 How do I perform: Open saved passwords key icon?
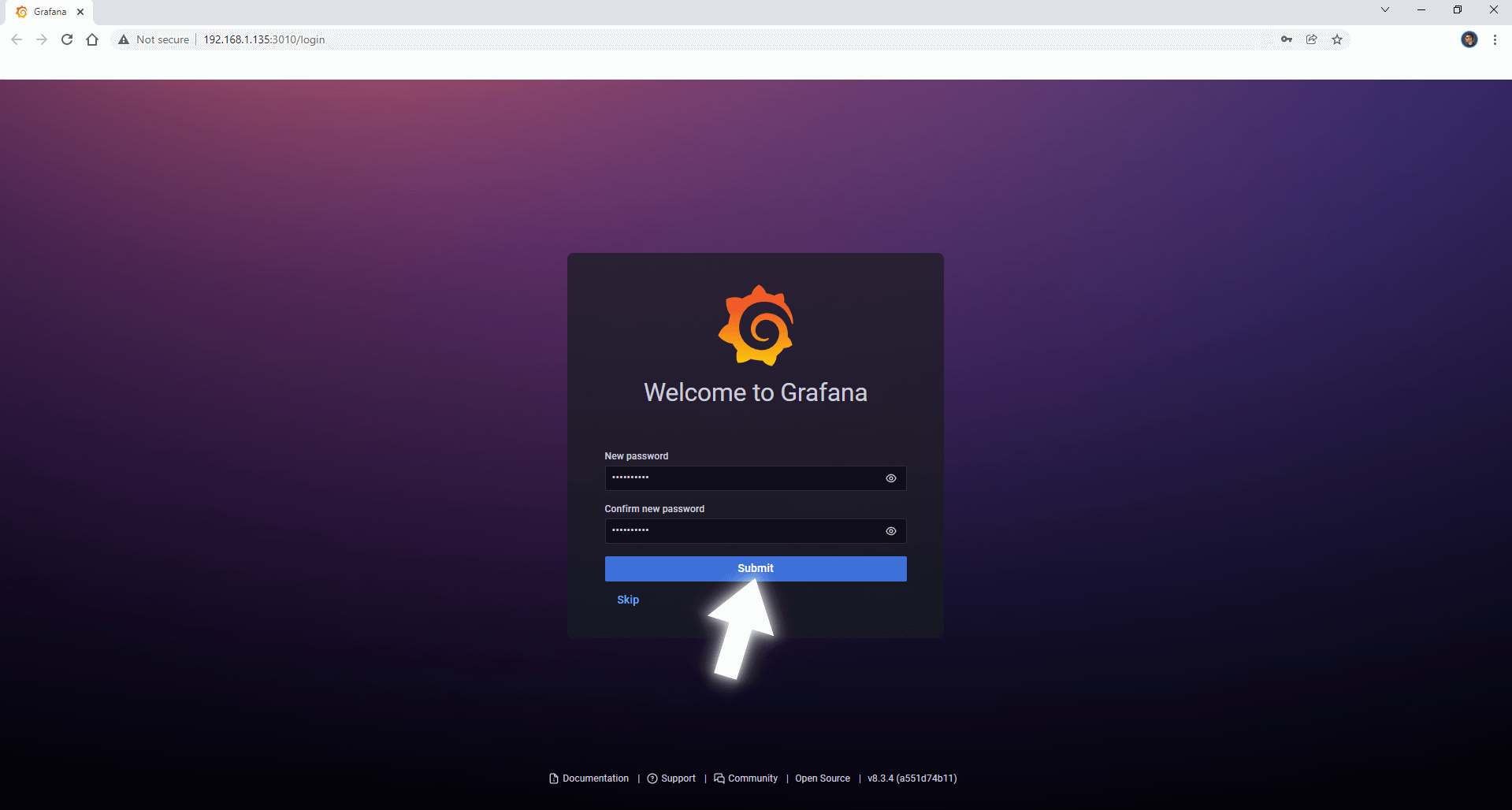[x=1287, y=39]
